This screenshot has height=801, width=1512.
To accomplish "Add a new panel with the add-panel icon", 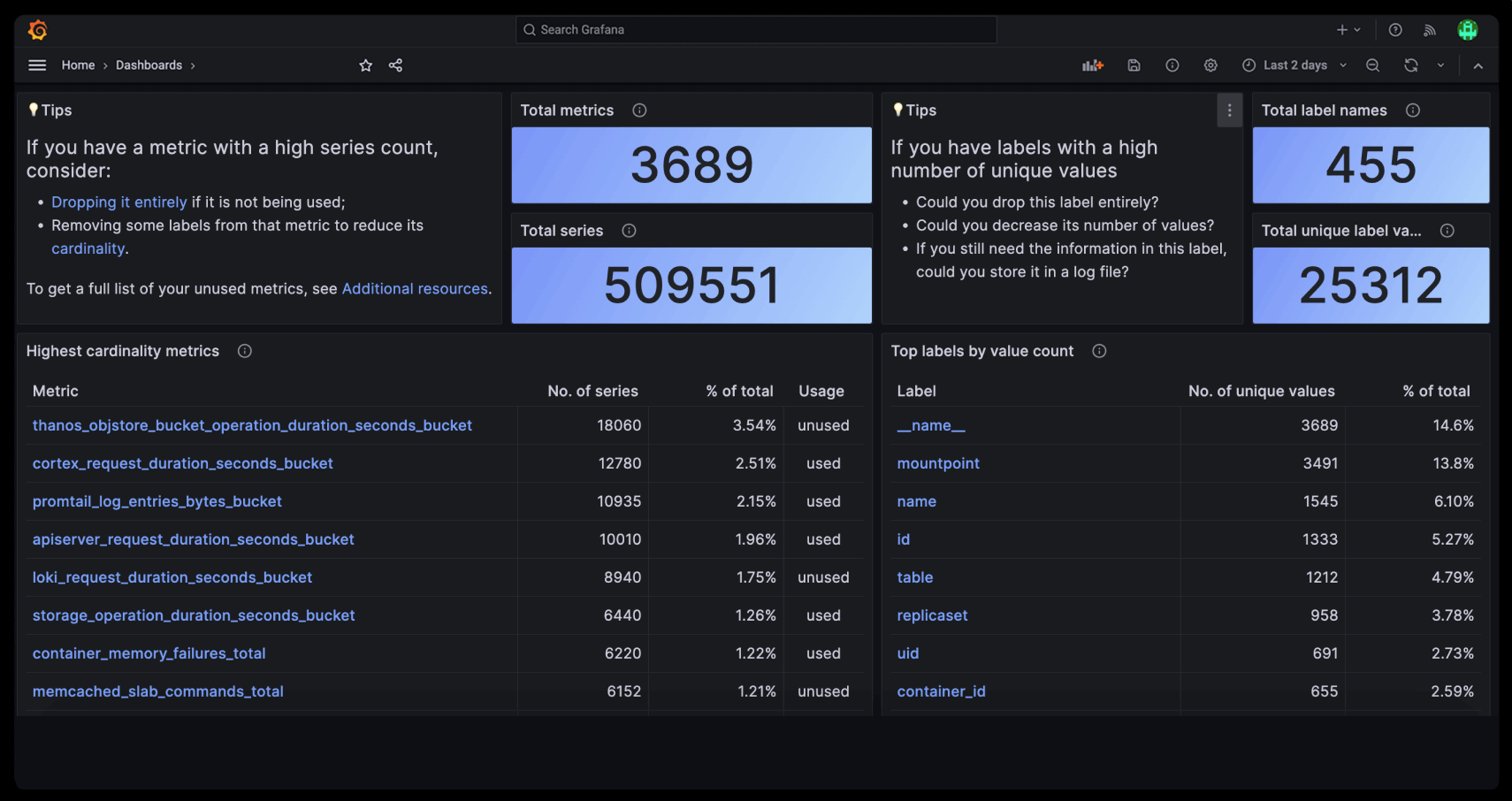I will tap(1092, 65).
